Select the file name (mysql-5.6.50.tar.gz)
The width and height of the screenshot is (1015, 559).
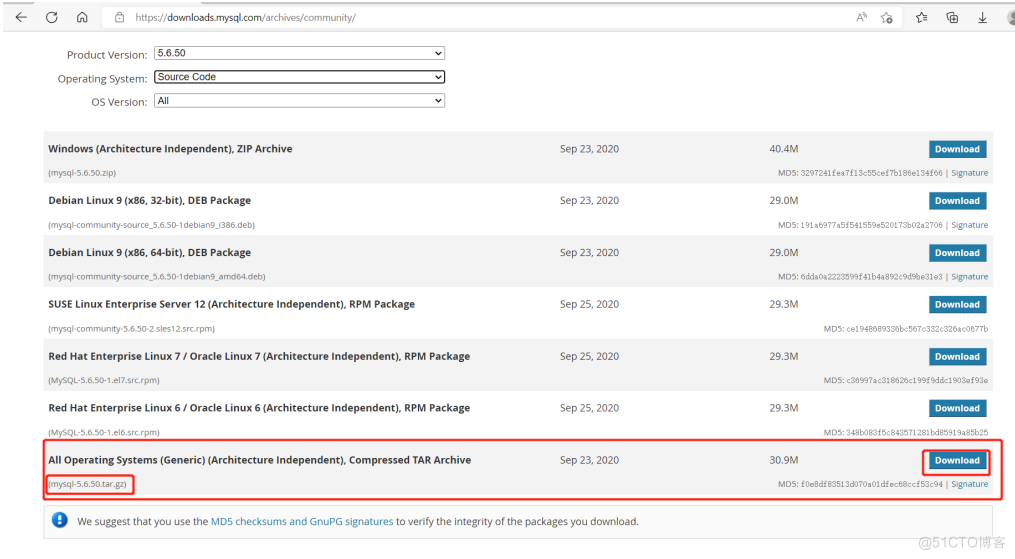(87, 484)
